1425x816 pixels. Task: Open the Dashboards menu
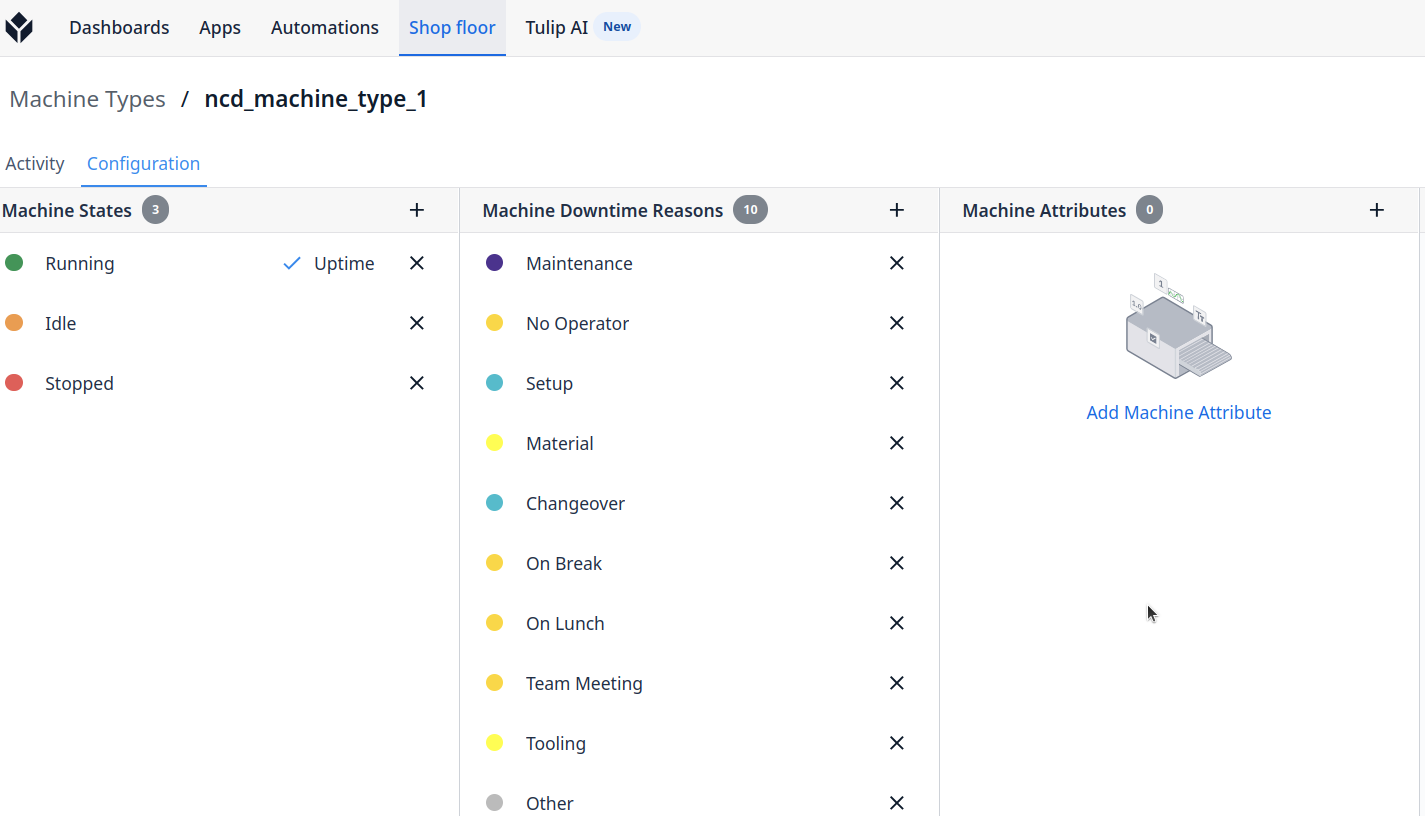[119, 28]
